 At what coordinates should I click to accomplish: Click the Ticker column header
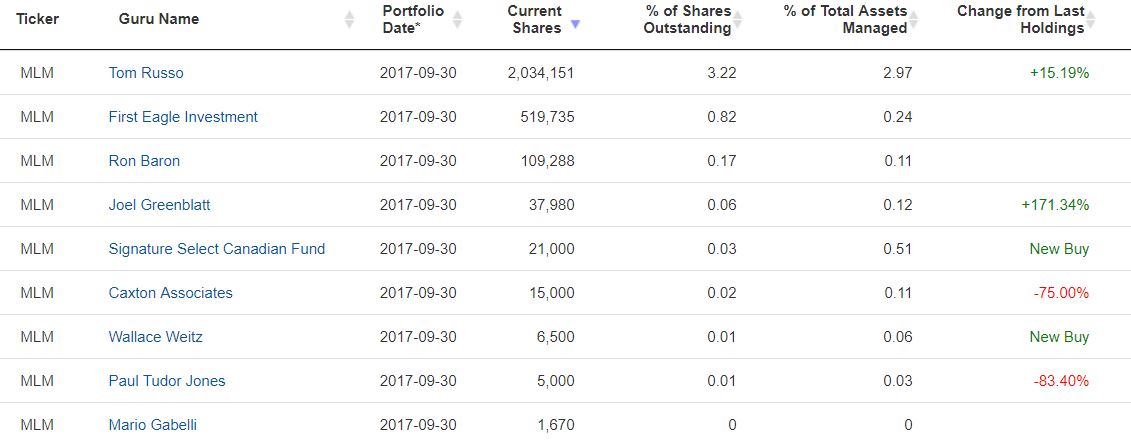(x=38, y=19)
